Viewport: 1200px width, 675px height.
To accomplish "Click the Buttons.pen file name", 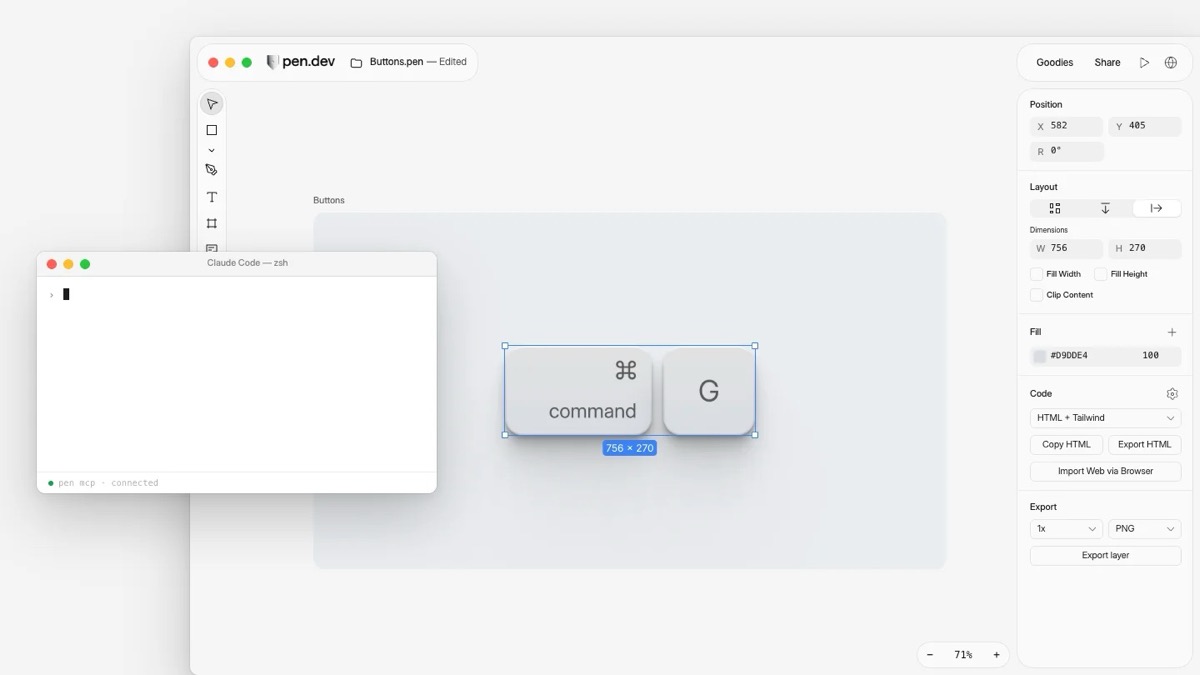I will (398, 62).
